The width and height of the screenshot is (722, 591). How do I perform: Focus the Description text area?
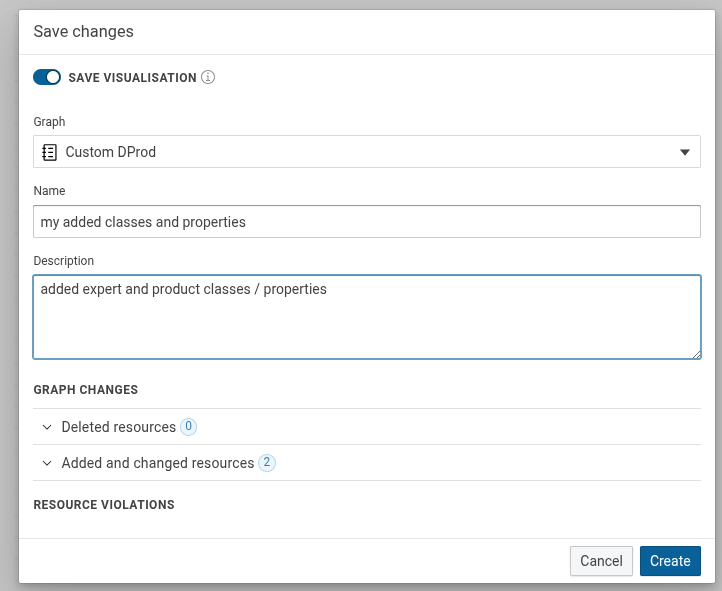coord(366,316)
